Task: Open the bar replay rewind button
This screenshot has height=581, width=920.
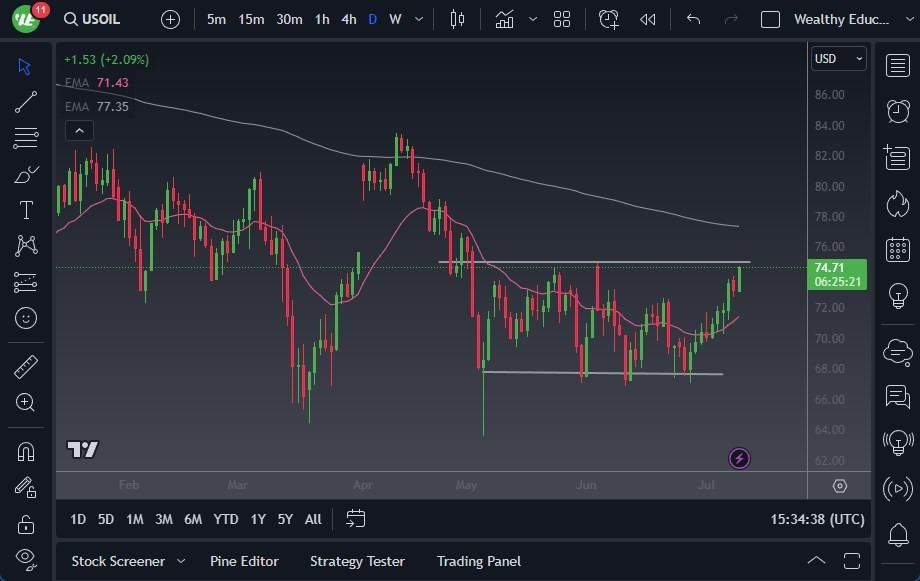Action: coord(648,19)
